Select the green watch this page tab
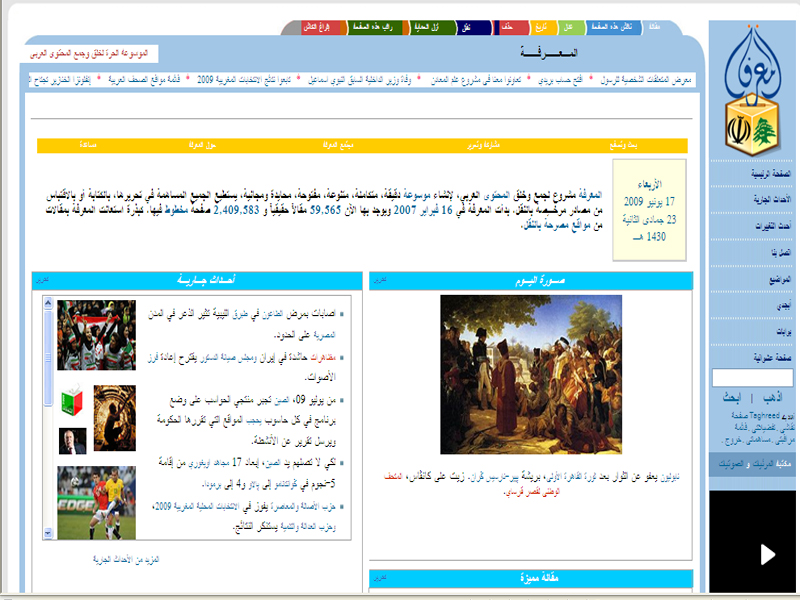The width and height of the screenshot is (800, 600). 373,27
